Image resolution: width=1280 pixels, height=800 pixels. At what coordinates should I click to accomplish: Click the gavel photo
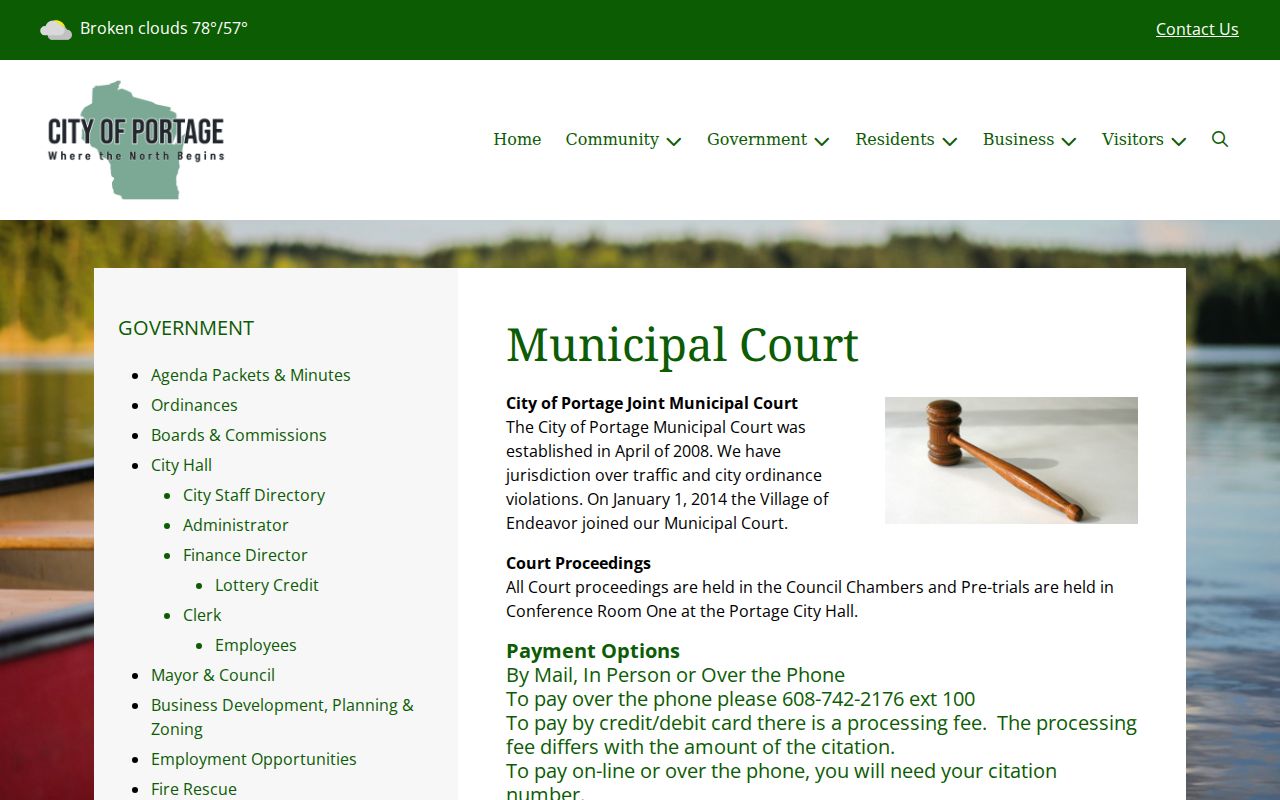tap(1011, 460)
